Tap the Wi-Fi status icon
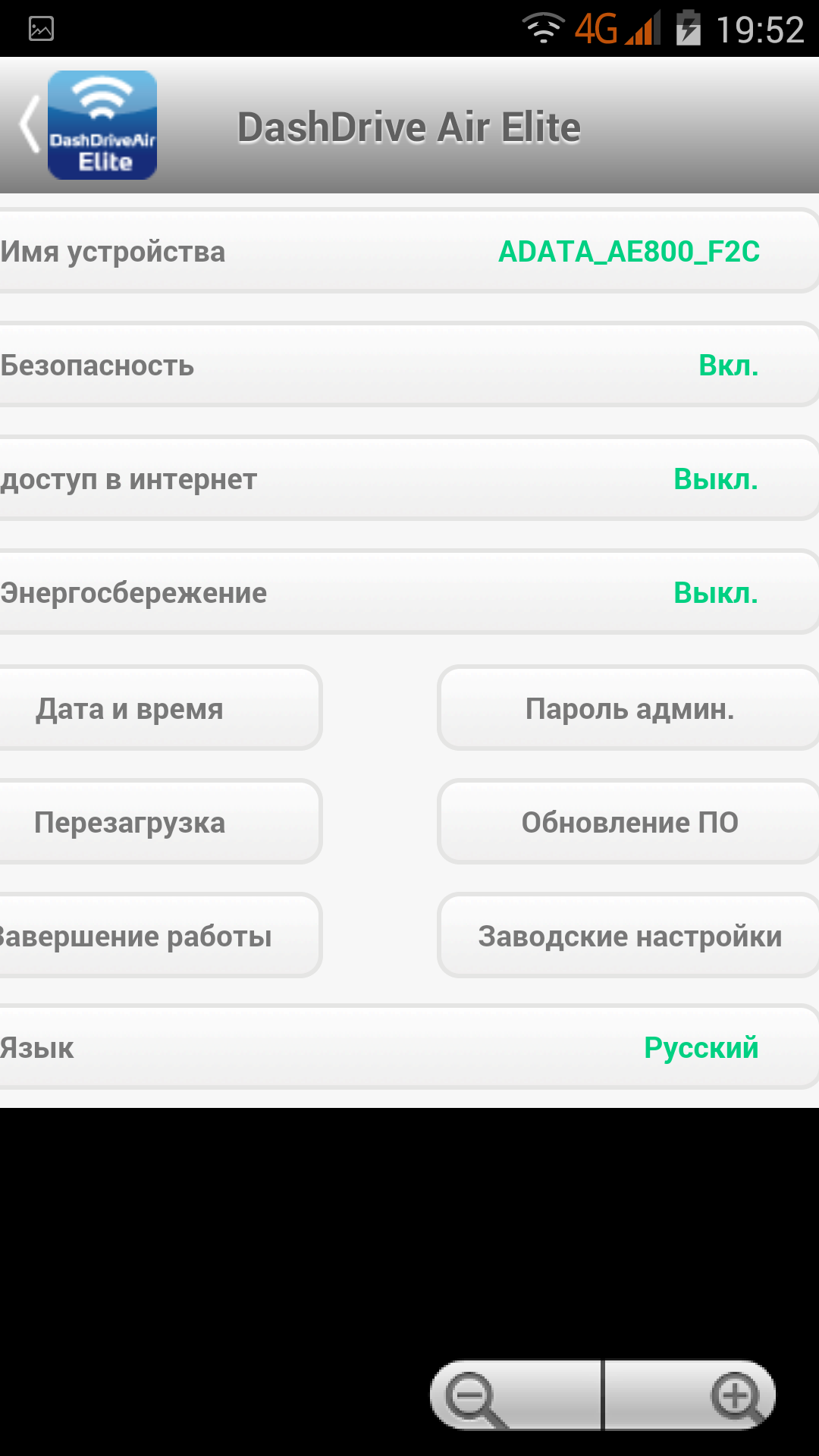The width and height of the screenshot is (819, 1456). pos(543,29)
